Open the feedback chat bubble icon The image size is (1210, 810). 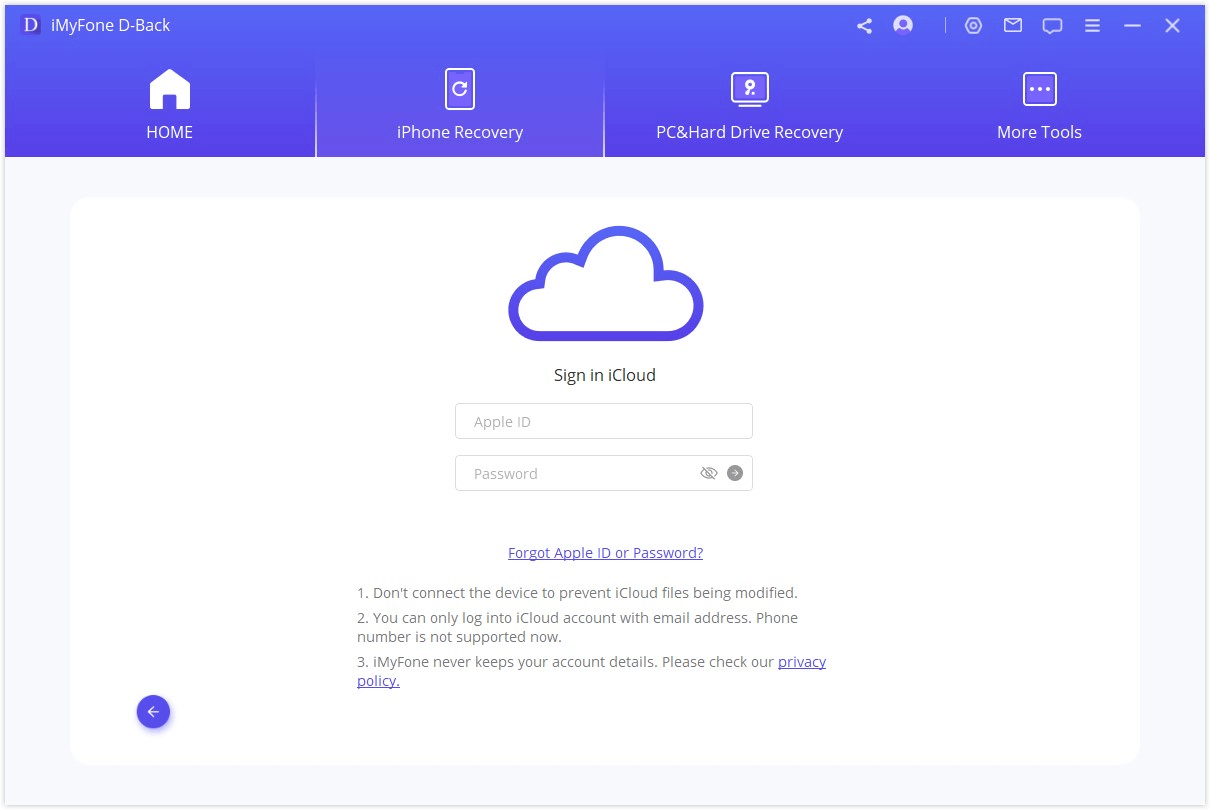click(x=1052, y=26)
